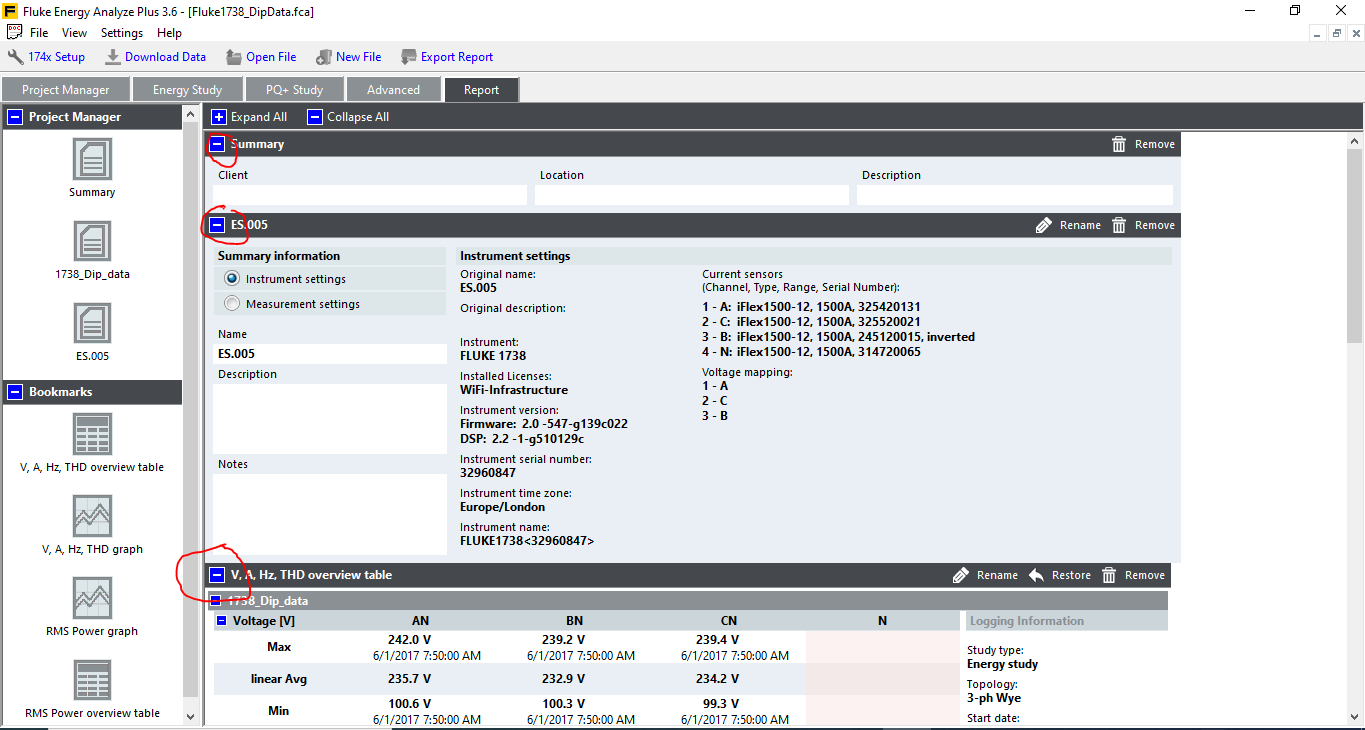Collapse the 1738_Dip_data subsection
The image size is (1365, 730).
[215, 601]
